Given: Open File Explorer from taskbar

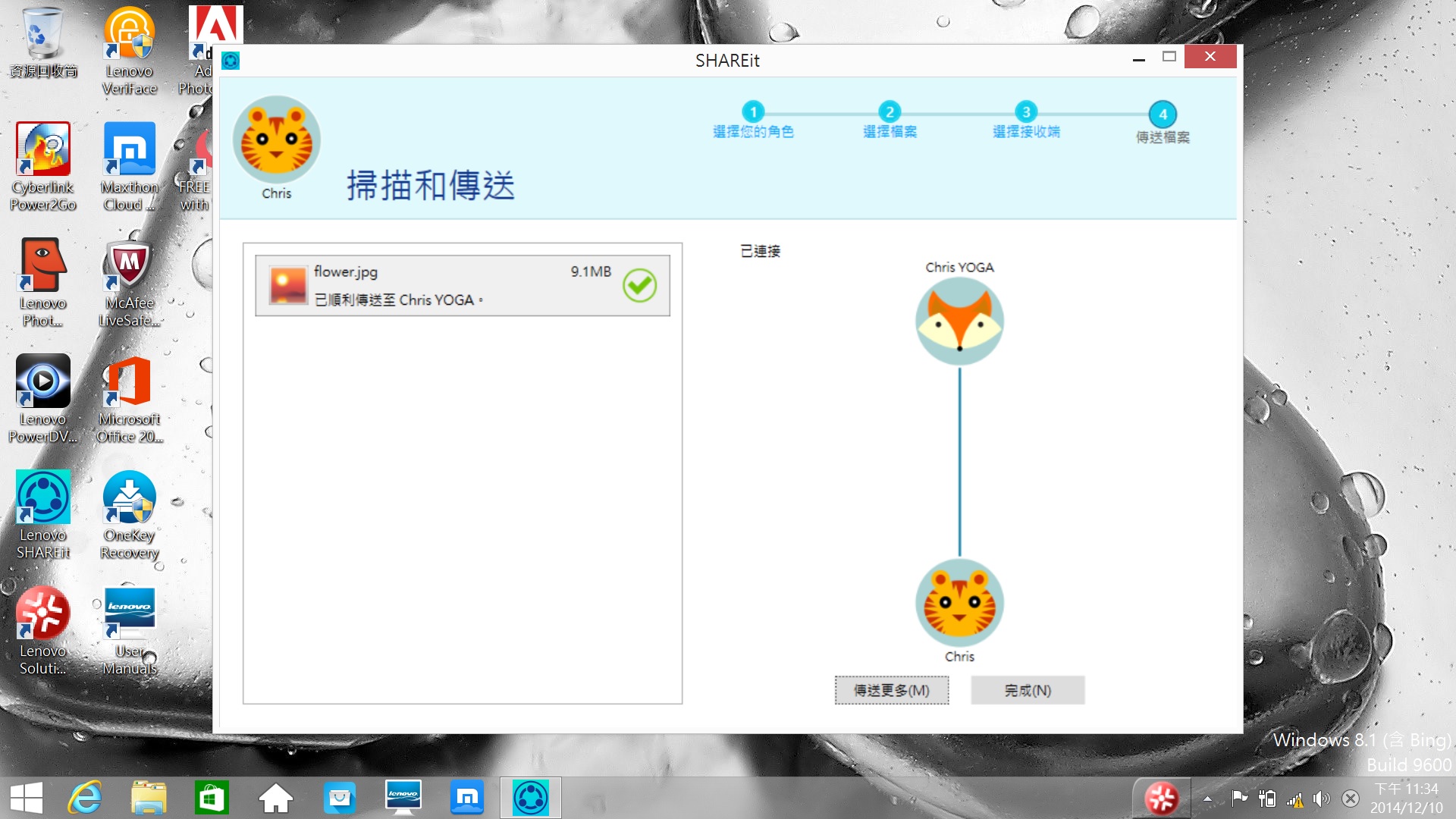Looking at the screenshot, I should point(149,798).
